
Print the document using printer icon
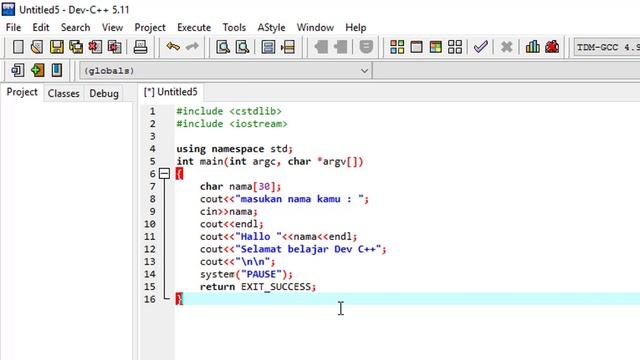140,47
